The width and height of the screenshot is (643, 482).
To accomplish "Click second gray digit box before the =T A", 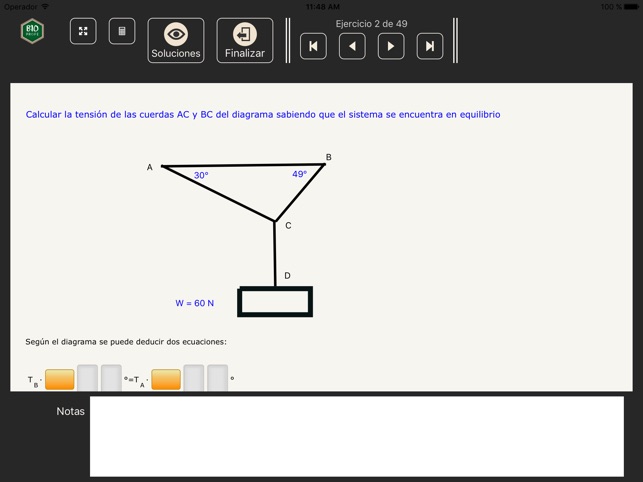I will coord(112,377).
